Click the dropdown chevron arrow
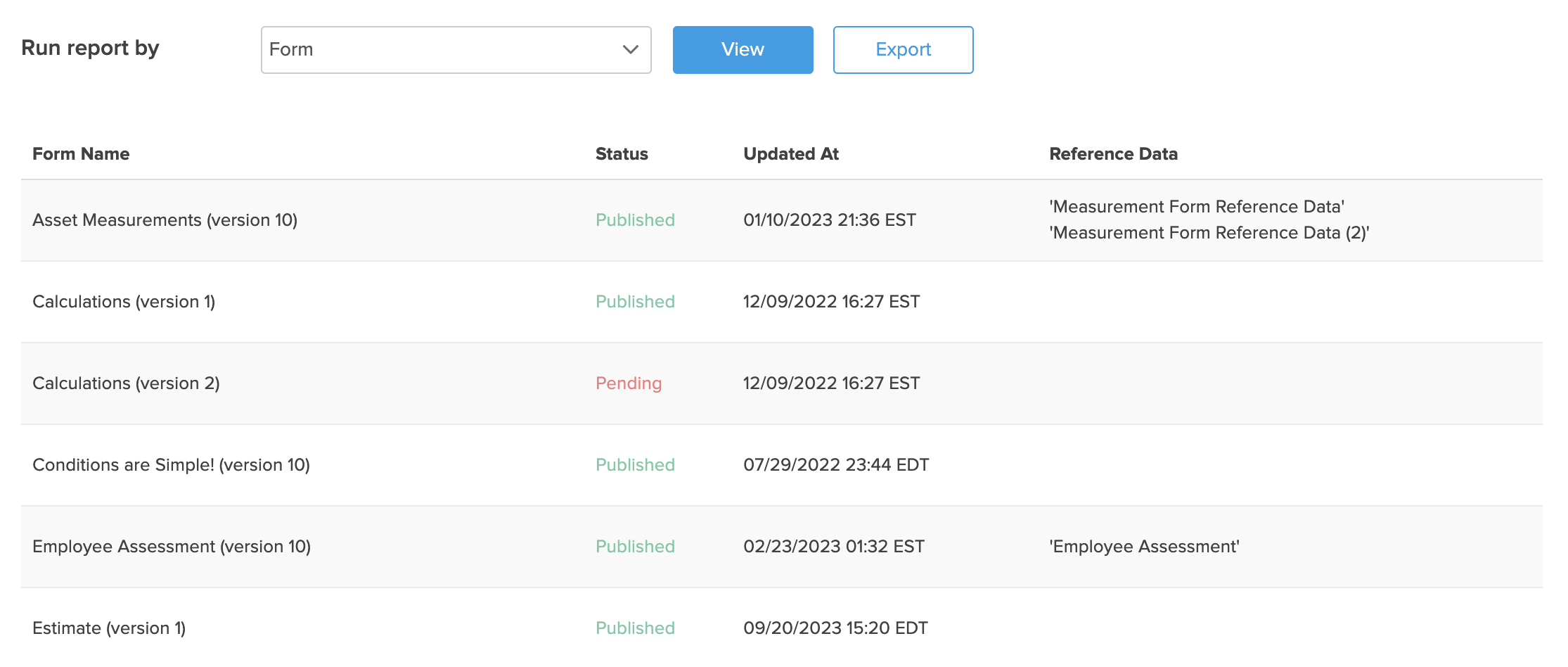1568x667 pixels. tap(630, 50)
